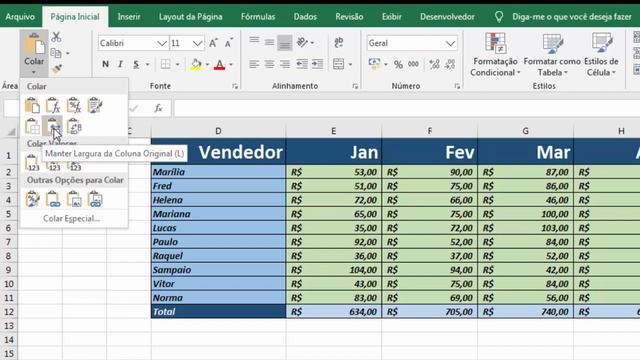Toggle Bold (N) formatting
This screenshot has width=640, height=360.
(105, 64)
